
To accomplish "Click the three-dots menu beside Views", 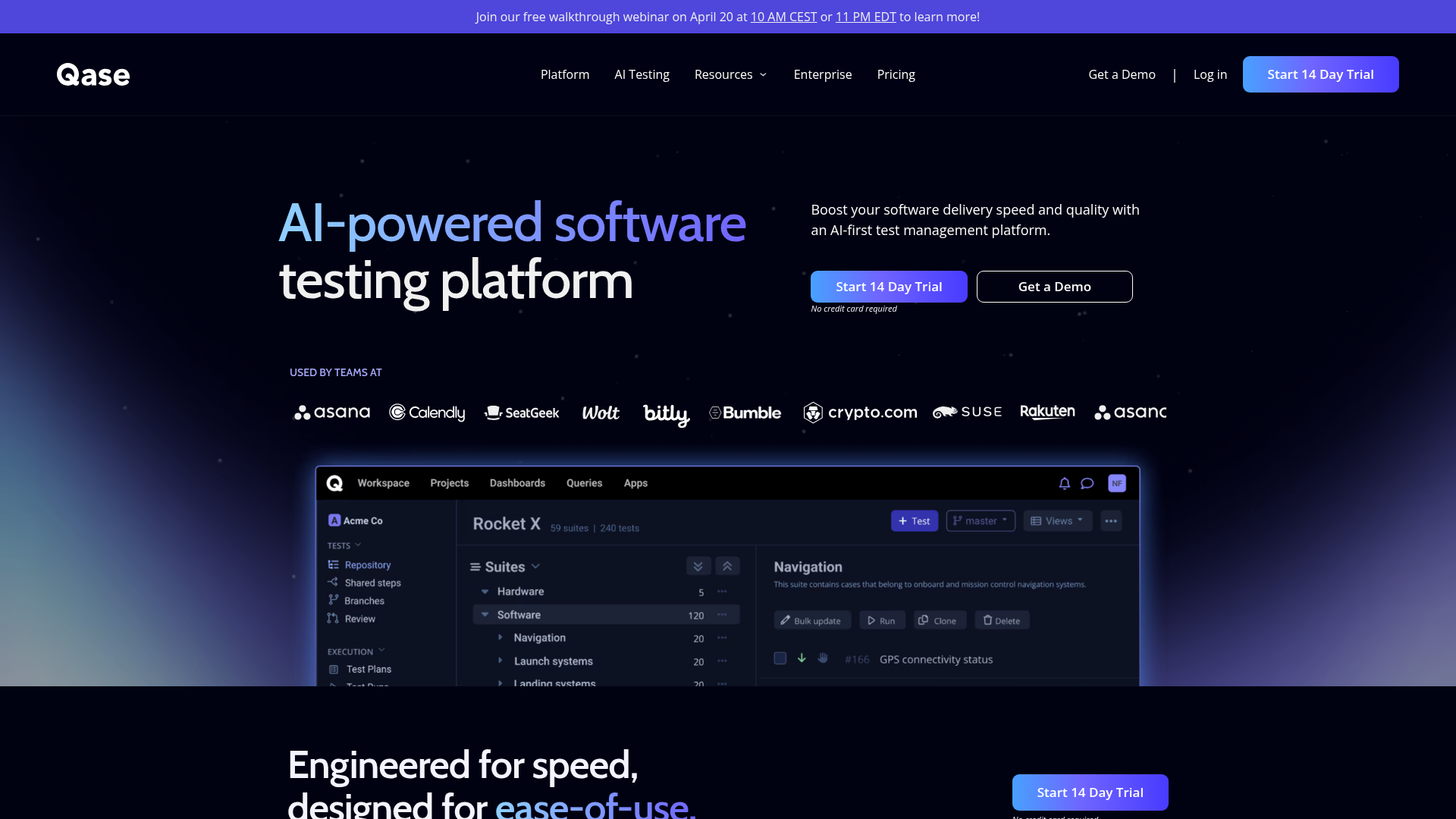I will click(x=1111, y=521).
